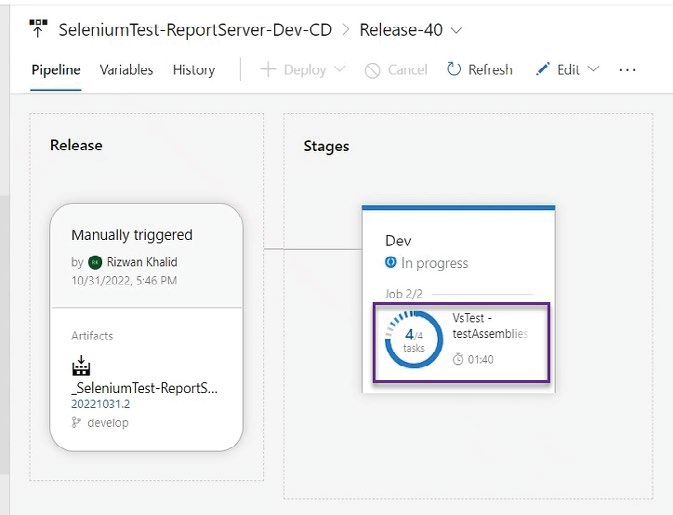Viewport: 673px width, 515px height.
Task: Click the Deploy plus icon
Action: (268, 70)
